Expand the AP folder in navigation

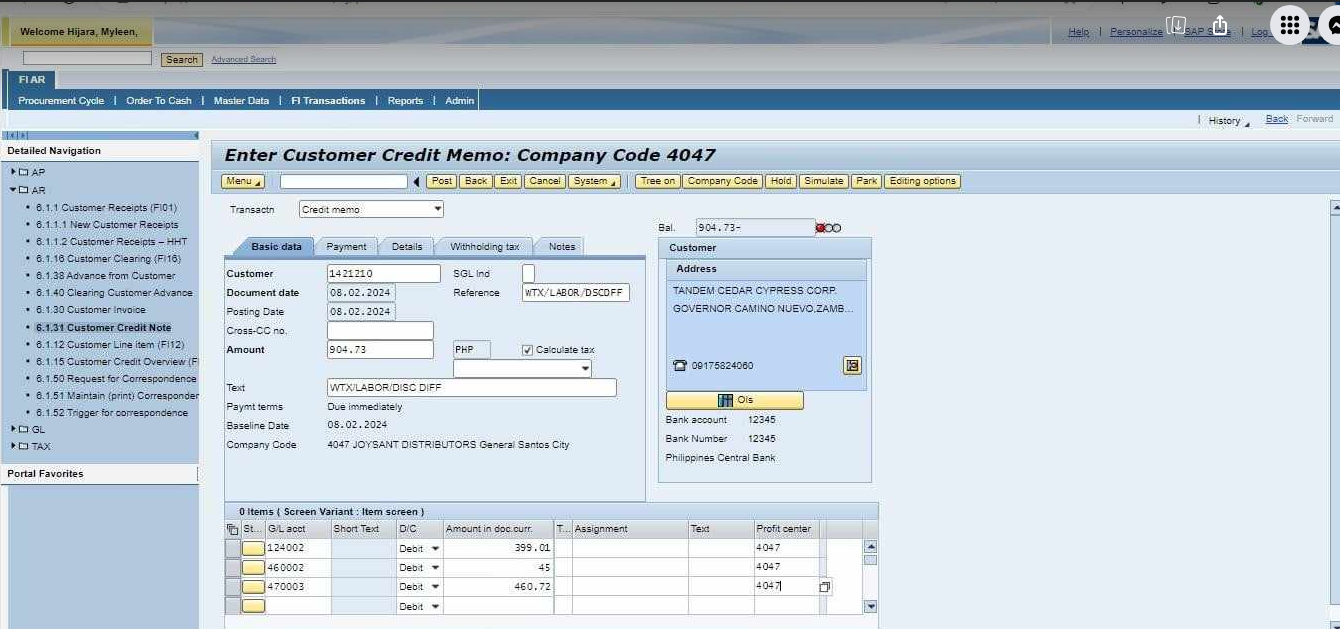(x=14, y=172)
